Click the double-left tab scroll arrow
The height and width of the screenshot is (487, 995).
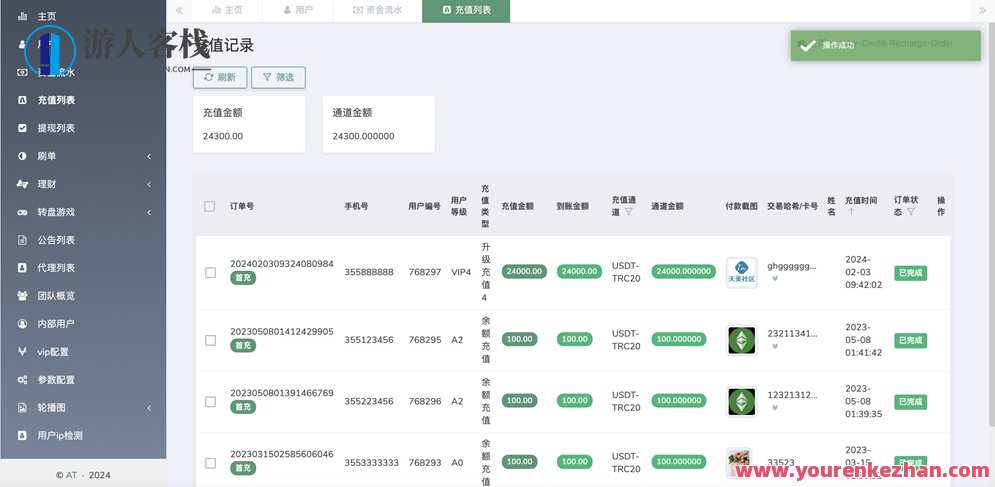[179, 11]
